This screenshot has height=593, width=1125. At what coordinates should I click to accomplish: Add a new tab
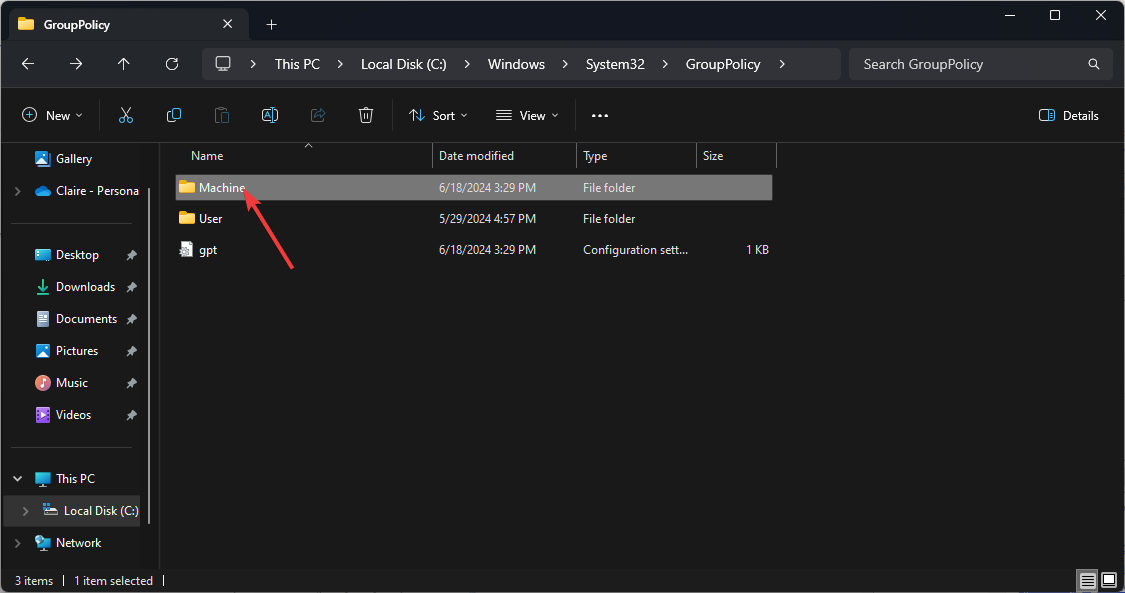[x=271, y=24]
